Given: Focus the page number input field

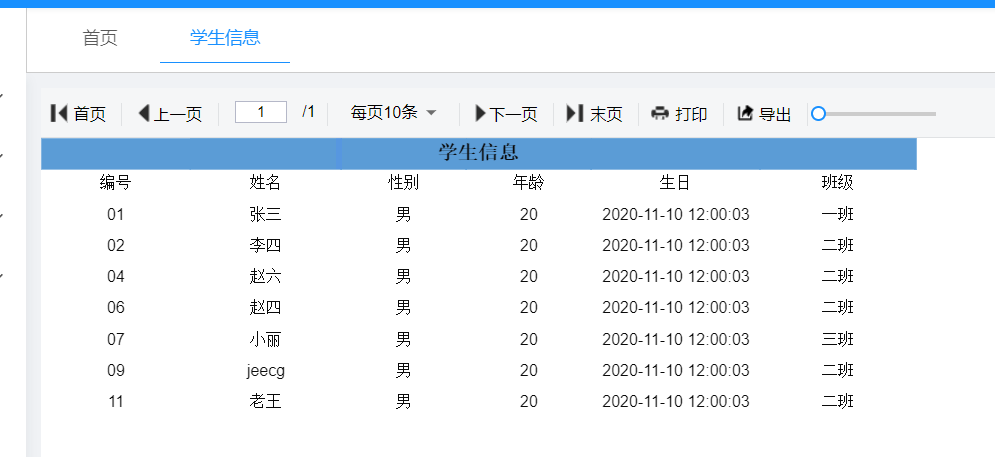Looking at the screenshot, I should tap(261, 112).
